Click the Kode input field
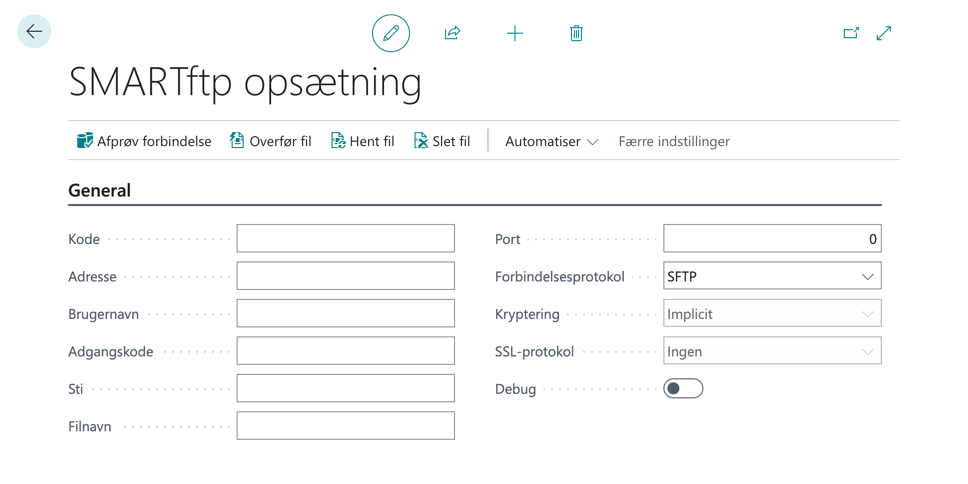The height and width of the screenshot is (484, 968). tap(345, 239)
